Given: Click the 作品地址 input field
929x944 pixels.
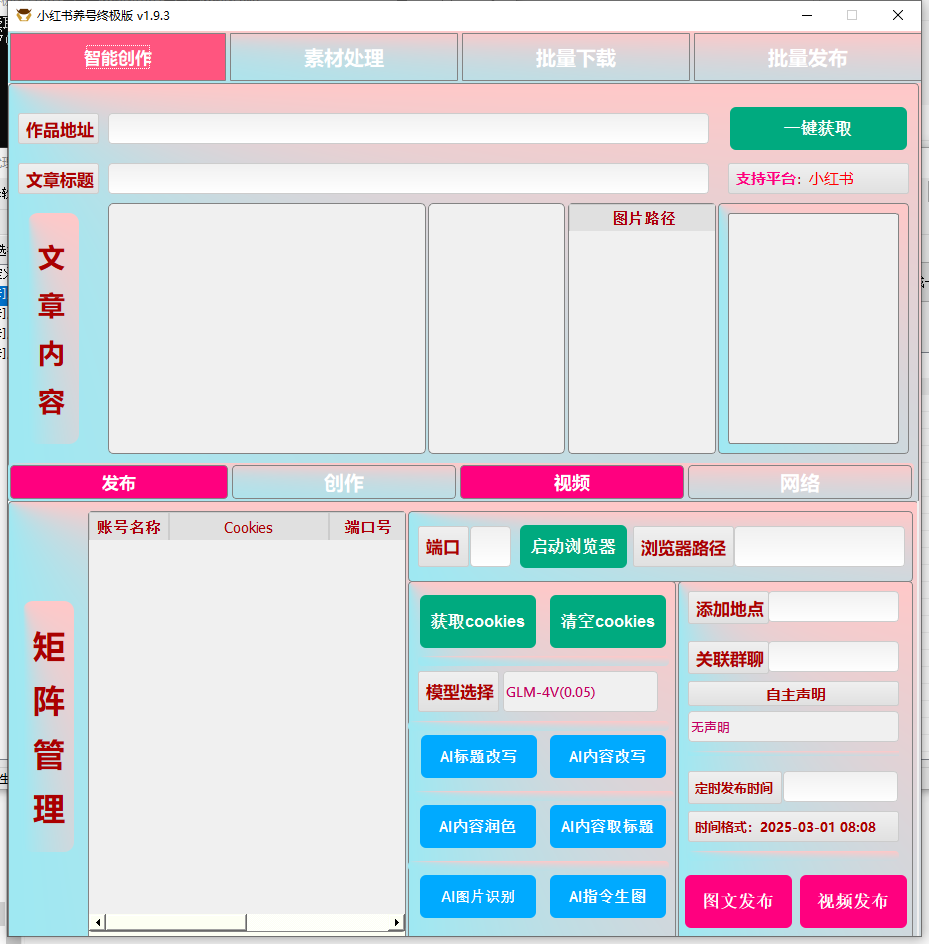Looking at the screenshot, I should [x=408, y=129].
